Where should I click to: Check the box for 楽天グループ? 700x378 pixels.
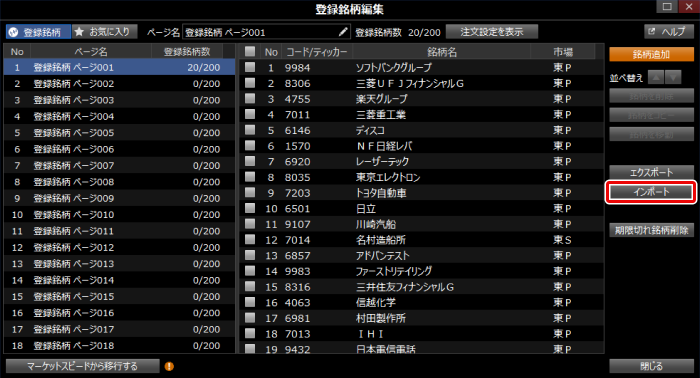click(250, 98)
